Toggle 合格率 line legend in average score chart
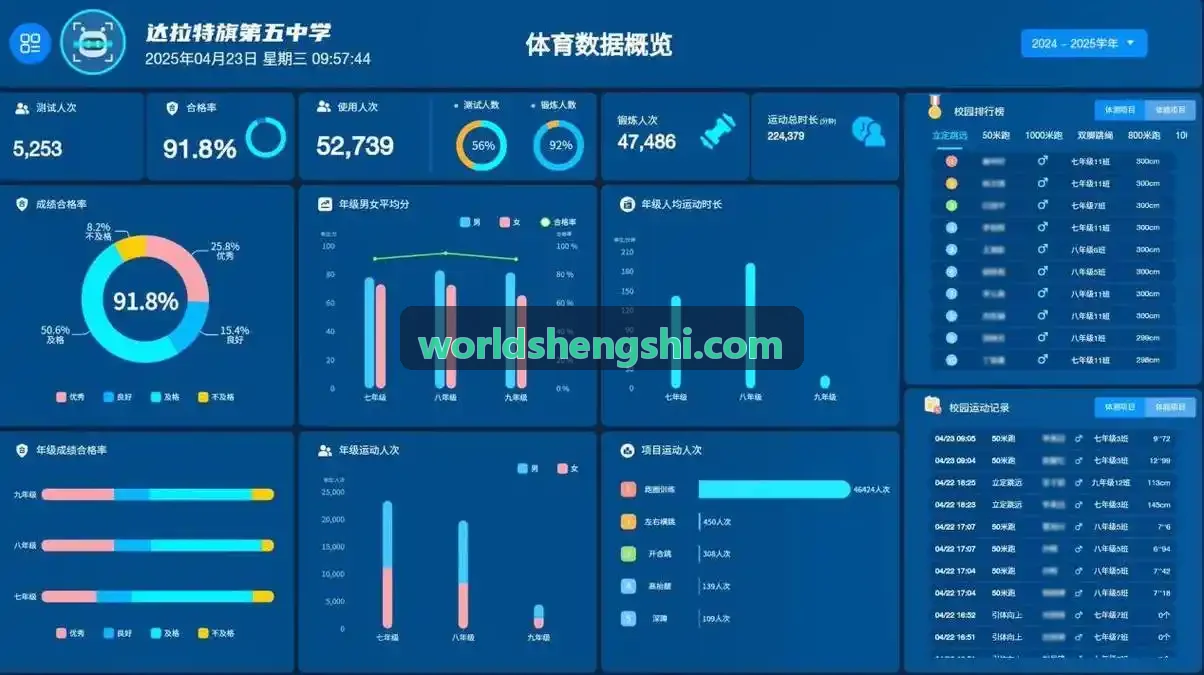The width and height of the screenshot is (1204, 675). tap(558, 222)
